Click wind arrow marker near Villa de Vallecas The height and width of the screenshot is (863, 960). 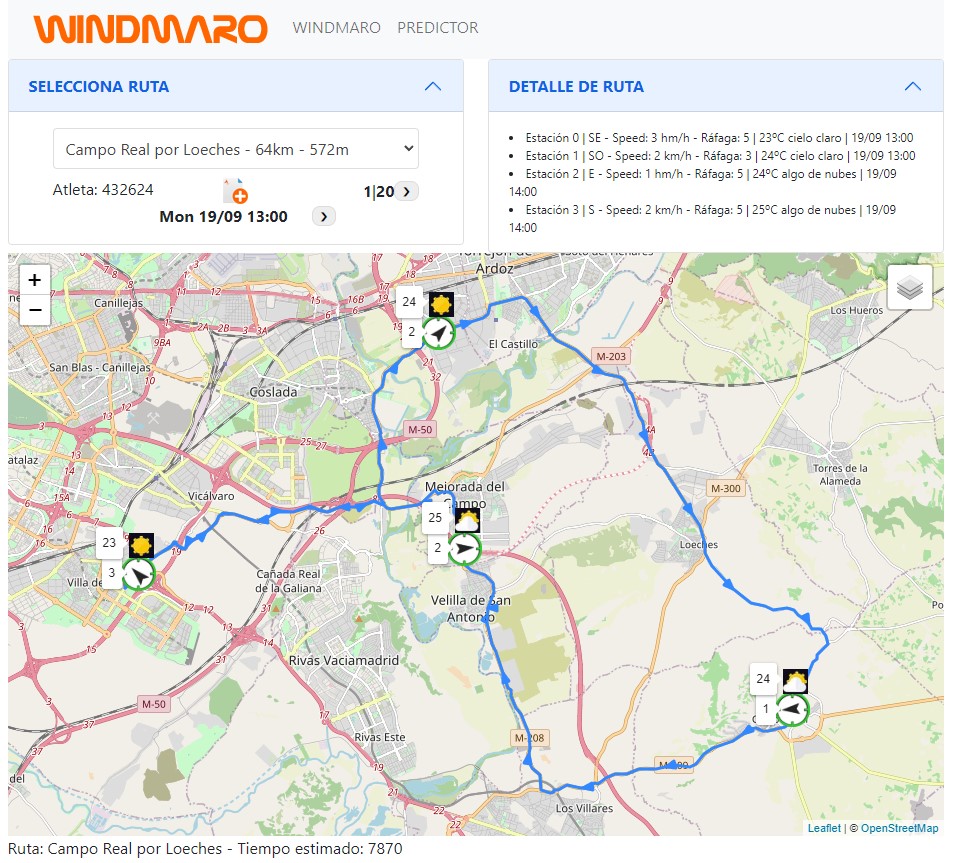click(139, 574)
